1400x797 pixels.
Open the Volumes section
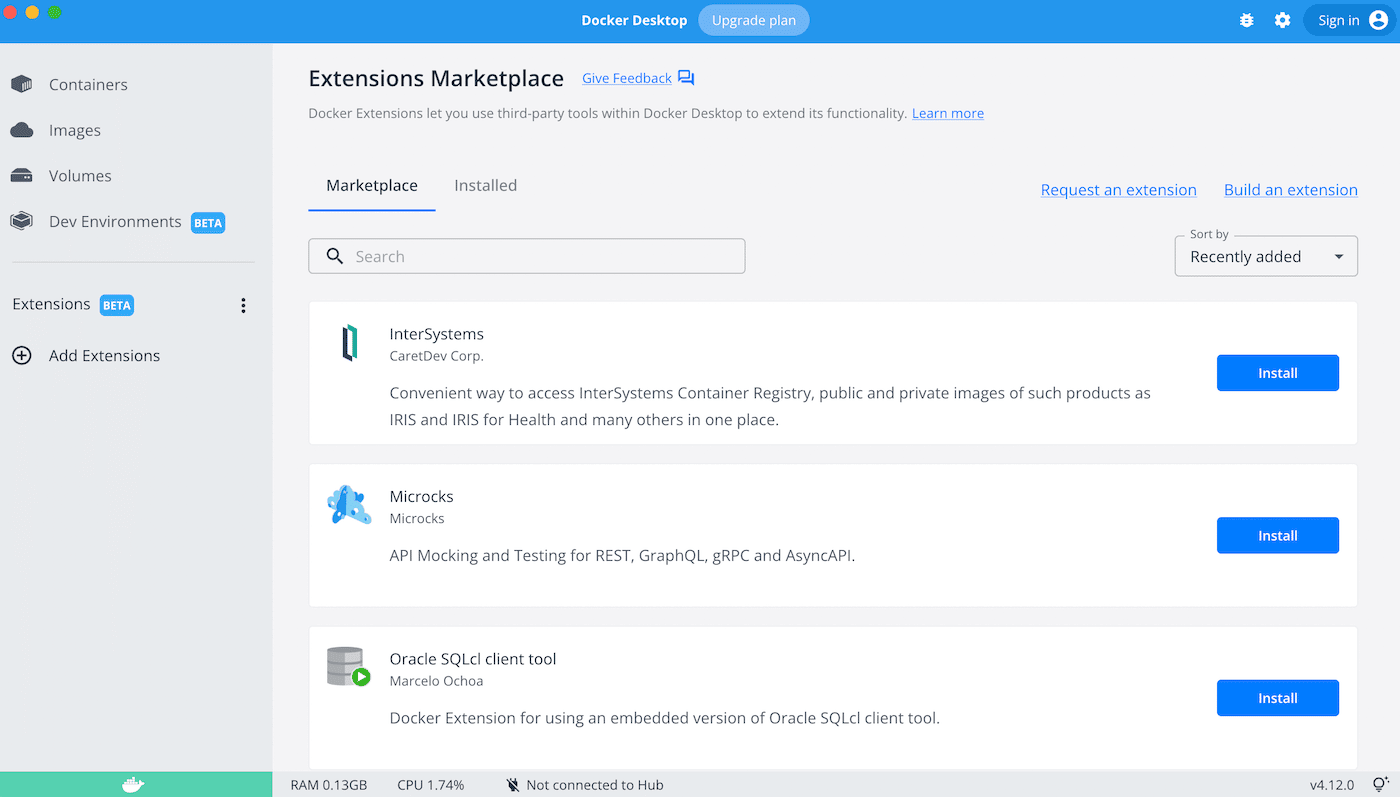pos(80,175)
